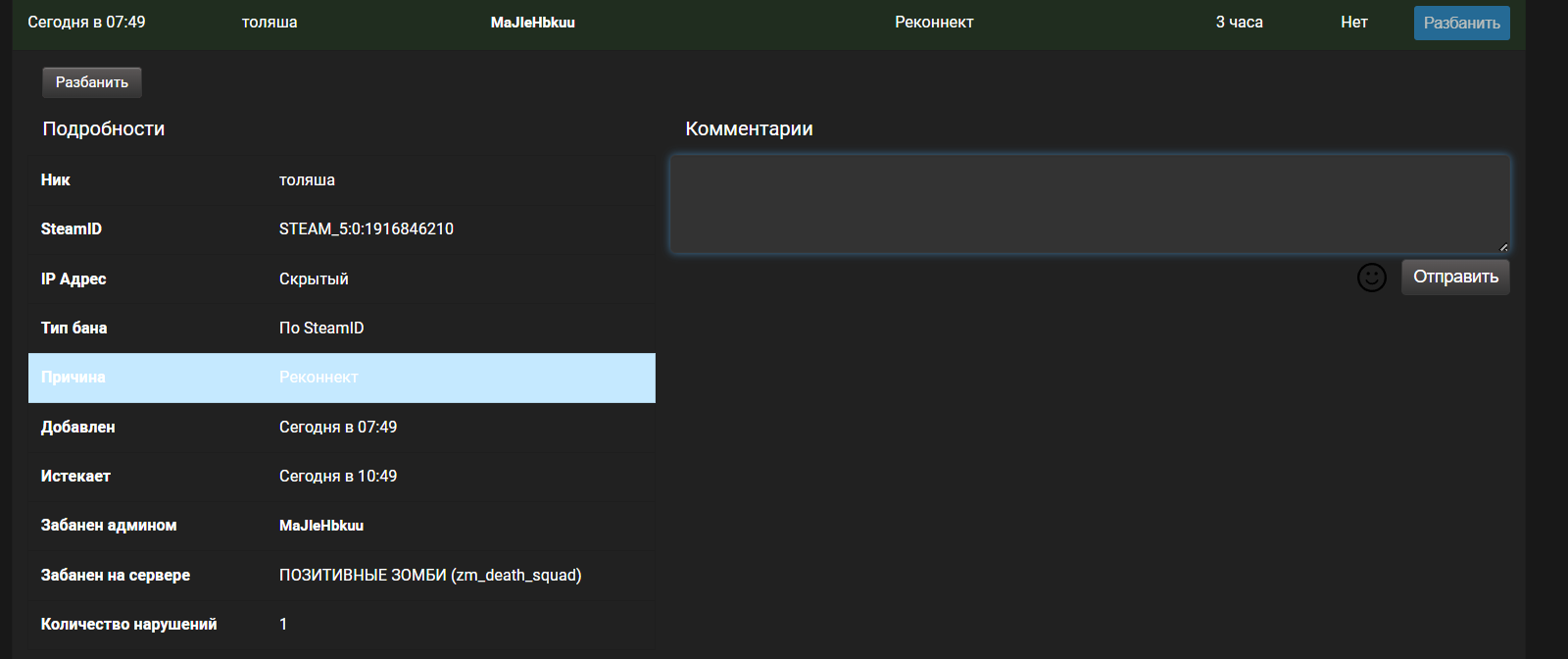Click the Ник value толяша in details

307,179
